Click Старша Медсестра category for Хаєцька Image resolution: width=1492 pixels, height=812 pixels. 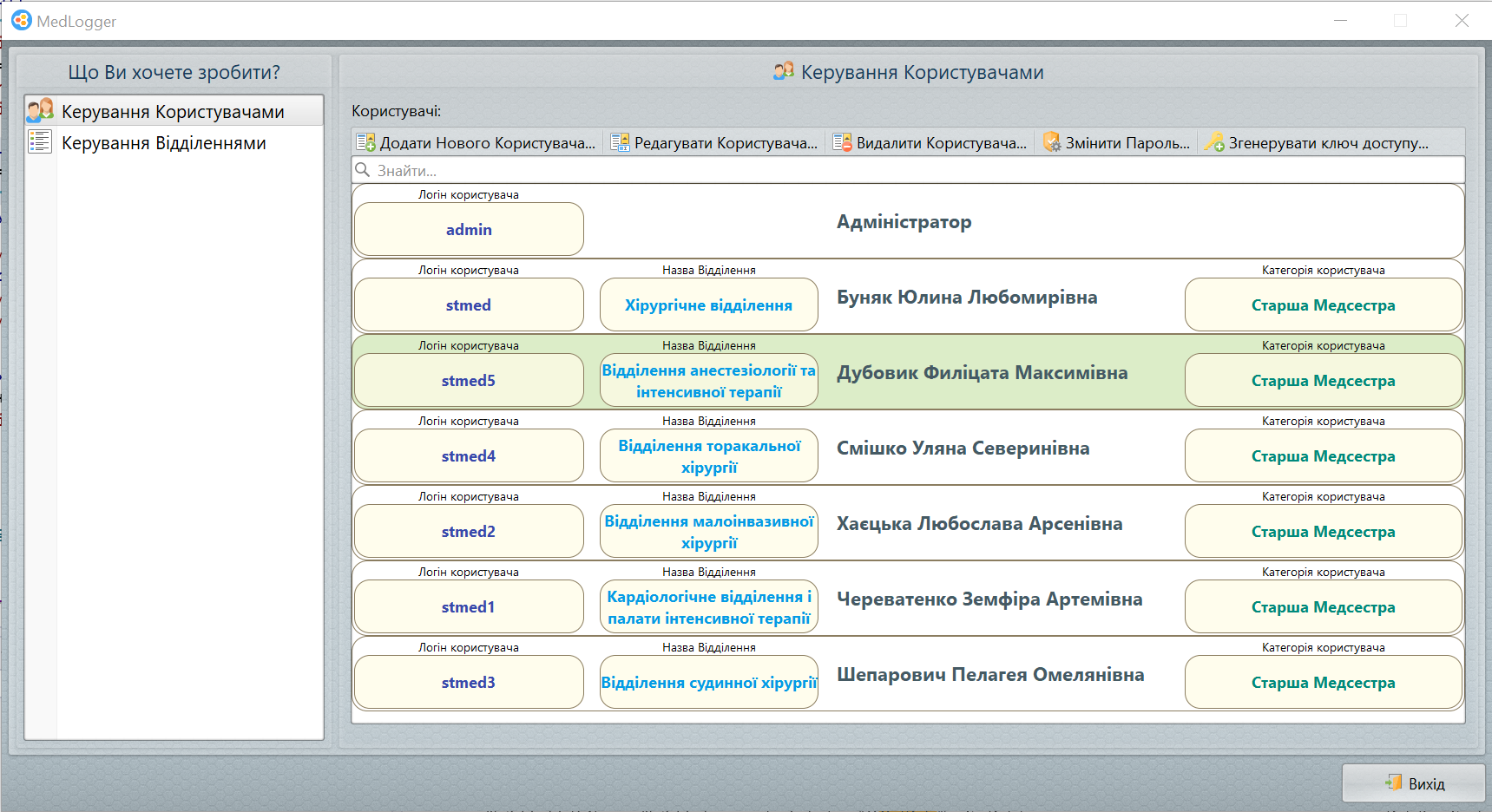pyautogui.click(x=1323, y=532)
